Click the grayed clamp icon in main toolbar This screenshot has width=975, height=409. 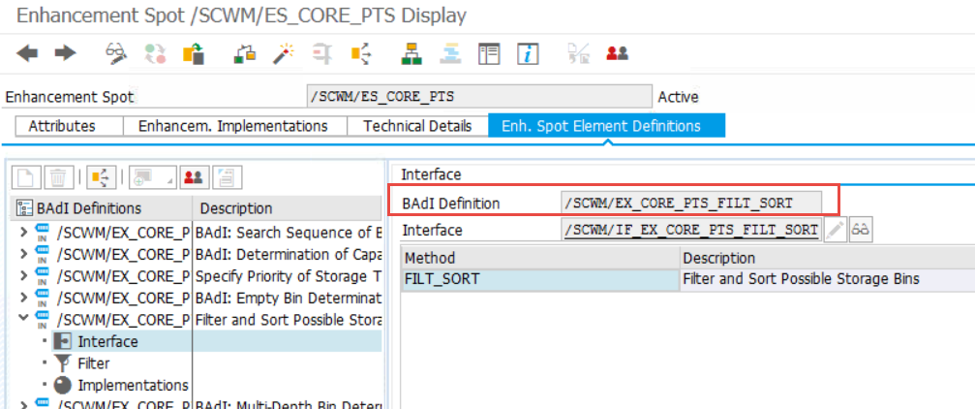point(323,54)
